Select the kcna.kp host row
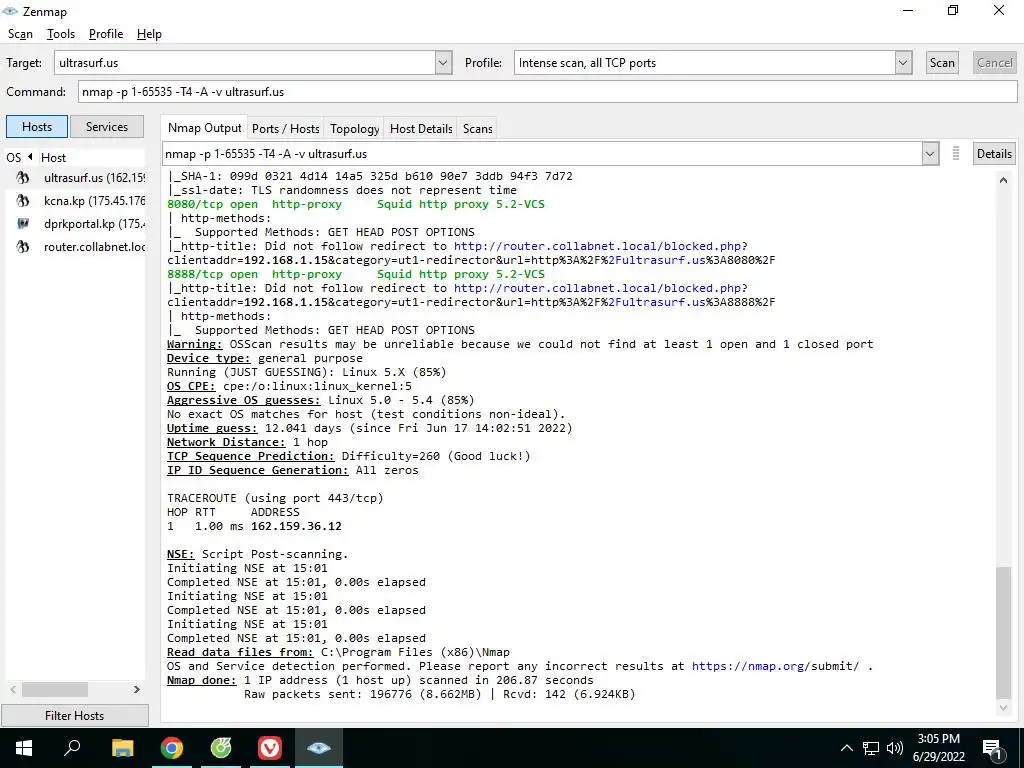 tap(76, 200)
